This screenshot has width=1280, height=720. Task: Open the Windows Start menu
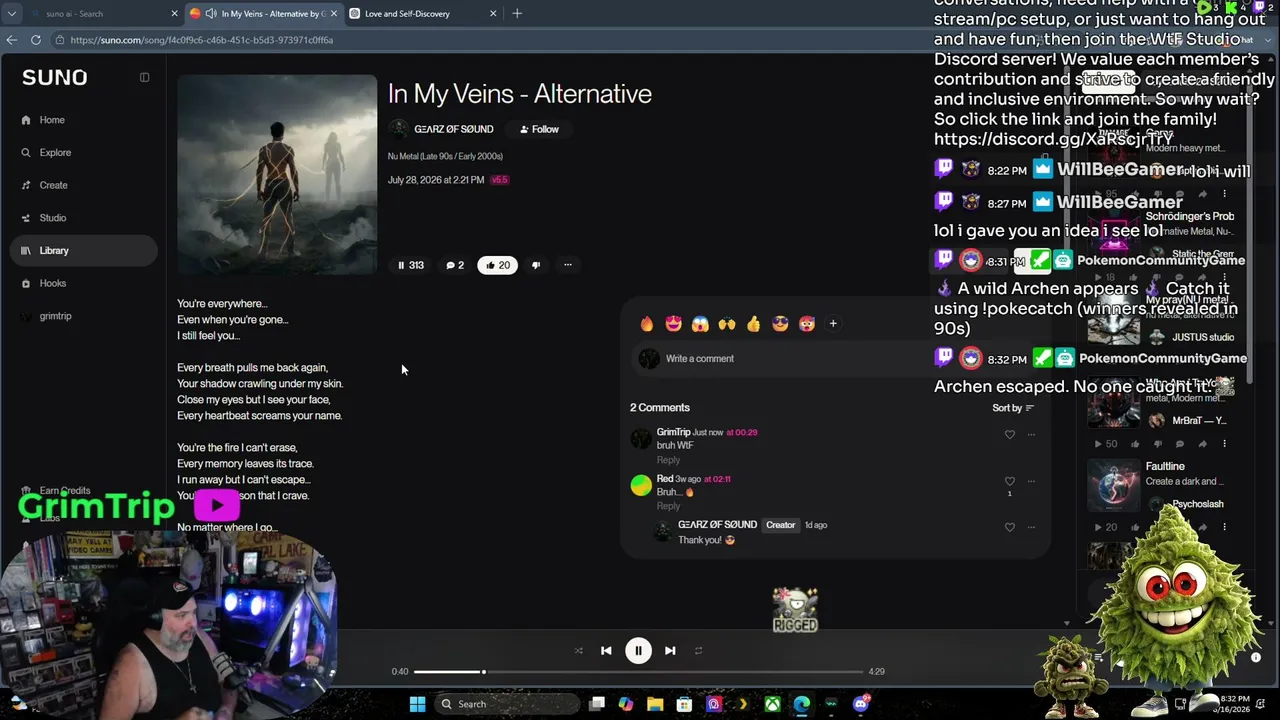[x=417, y=704]
